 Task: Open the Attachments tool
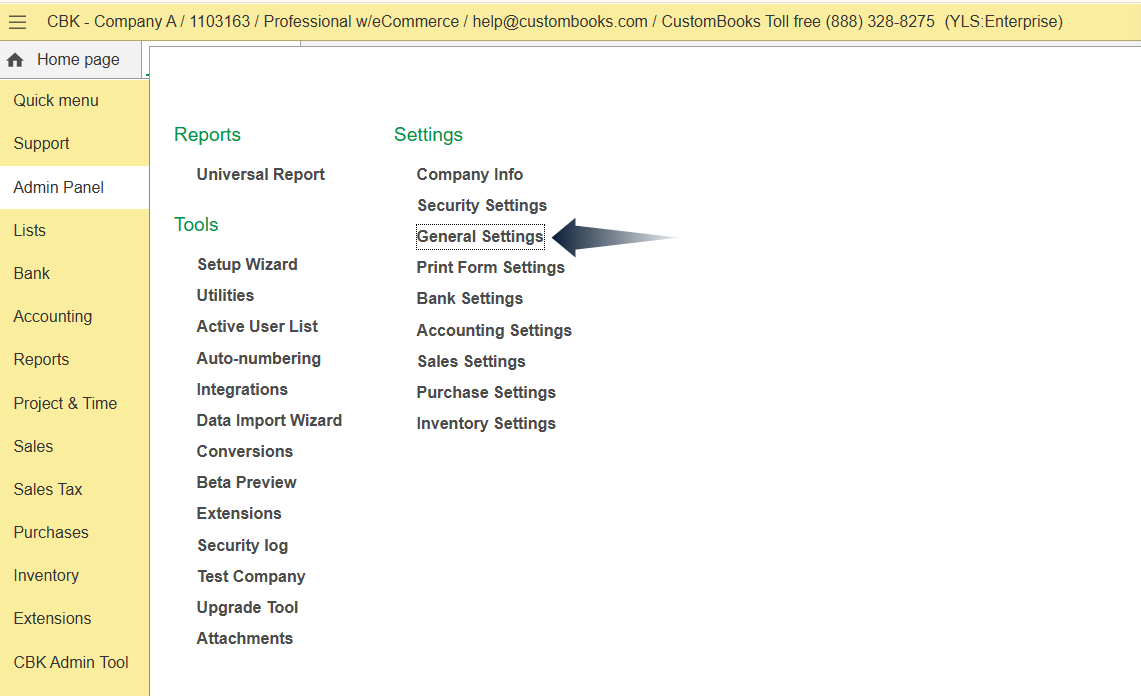coord(245,638)
